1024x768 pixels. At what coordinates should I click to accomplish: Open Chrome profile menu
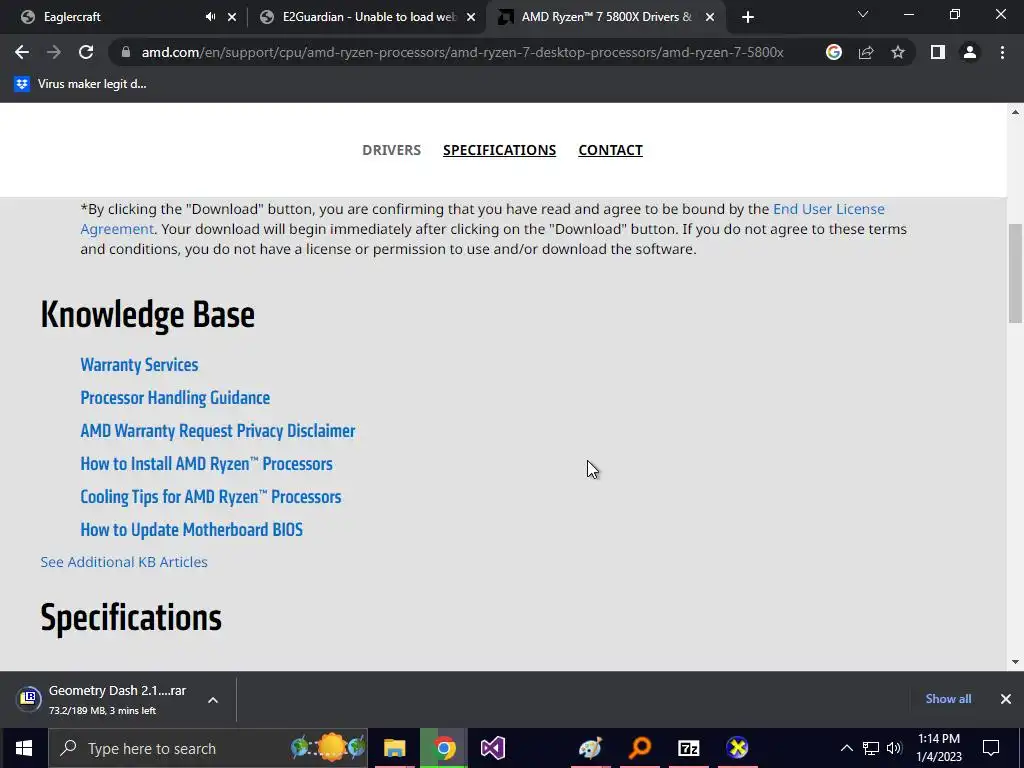[x=970, y=52]
